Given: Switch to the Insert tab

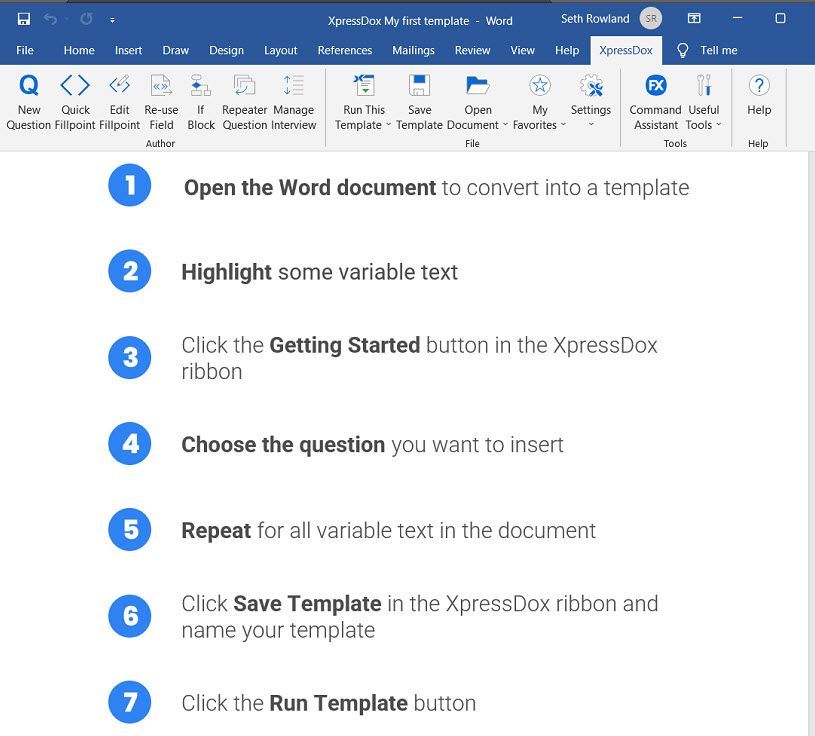Looking at the screenshot, I should tap(128, 50).
